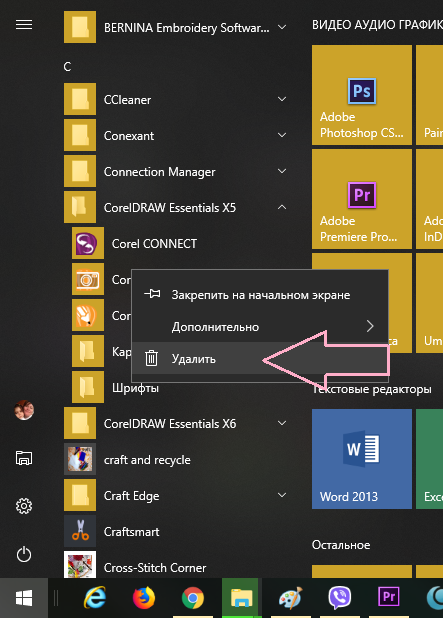Click the Power button icon

24,554
